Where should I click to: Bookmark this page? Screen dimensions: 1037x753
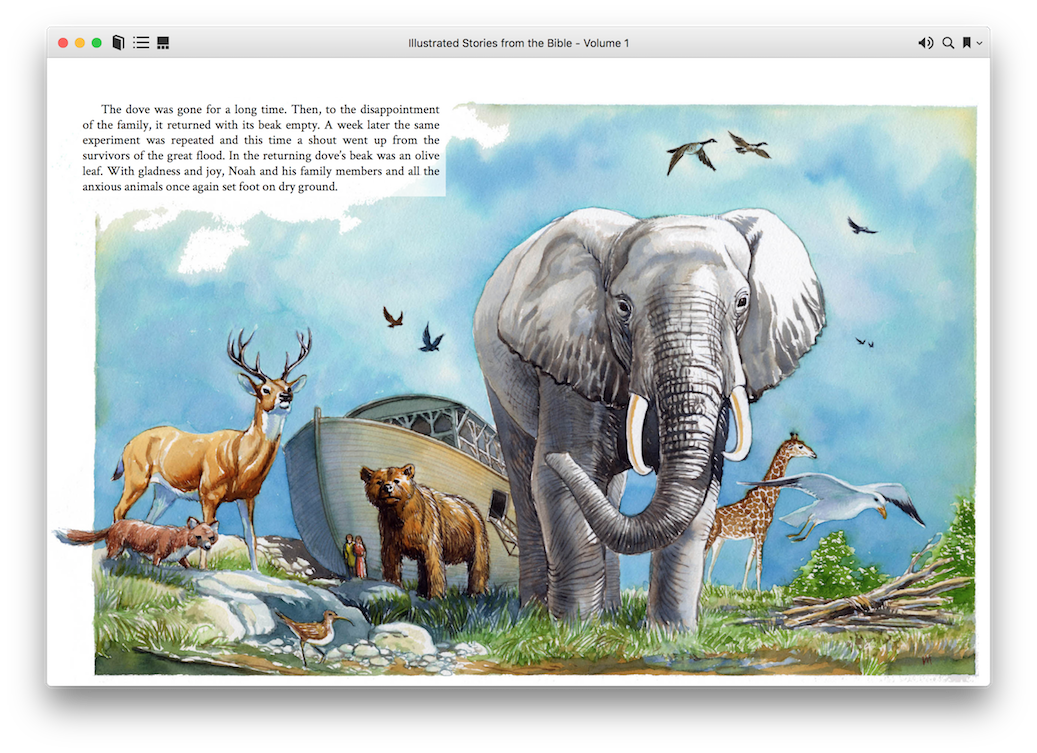(x=967, y=43)
